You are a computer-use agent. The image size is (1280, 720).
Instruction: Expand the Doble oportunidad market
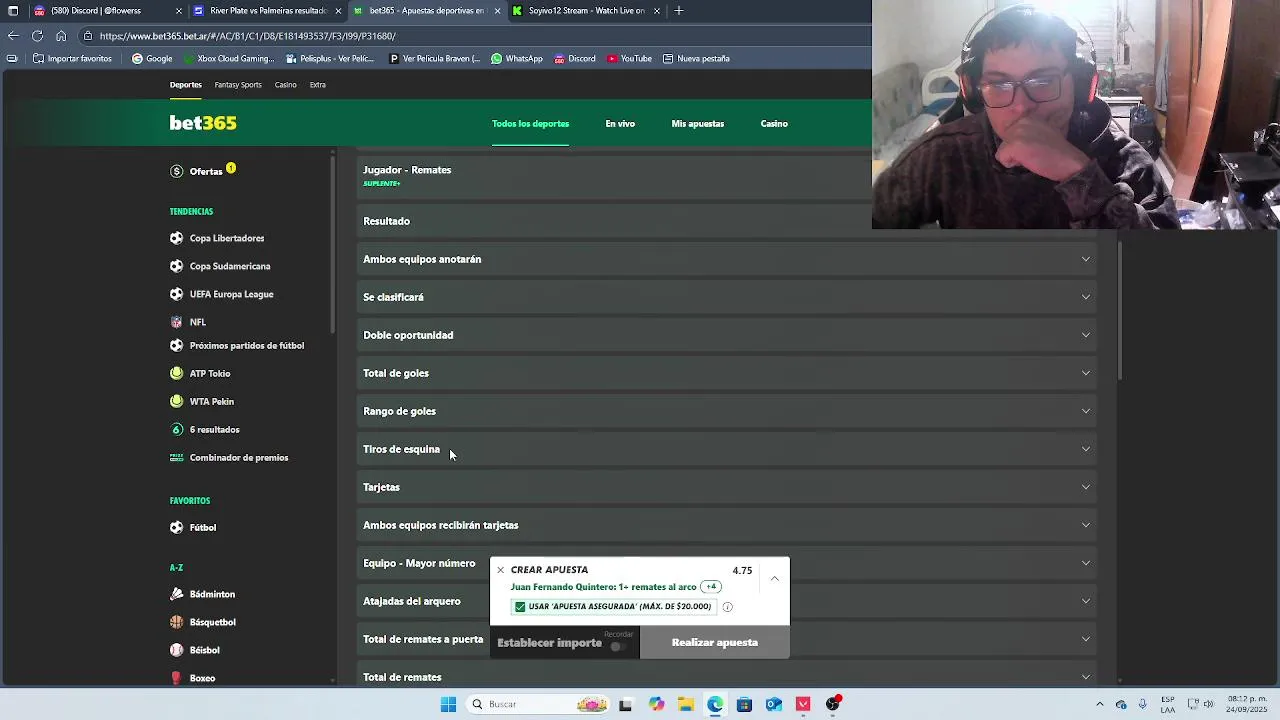pyautogui.click(x=727, y=335)
